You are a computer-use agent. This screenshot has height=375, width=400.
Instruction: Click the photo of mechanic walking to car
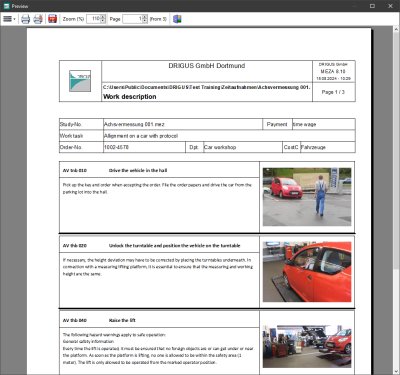pyautogui.click(x=307, y=197)
